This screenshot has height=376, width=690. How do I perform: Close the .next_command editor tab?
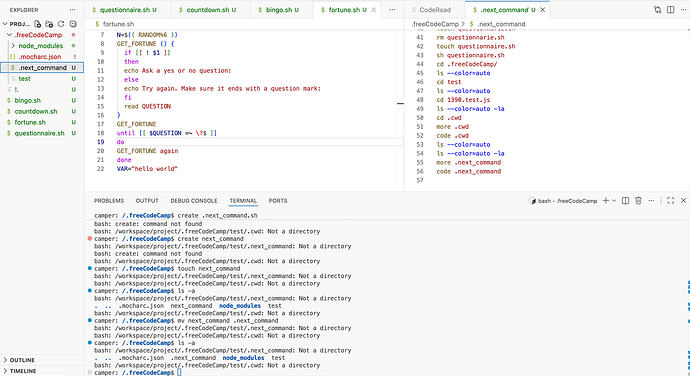[x=543, y=10]
